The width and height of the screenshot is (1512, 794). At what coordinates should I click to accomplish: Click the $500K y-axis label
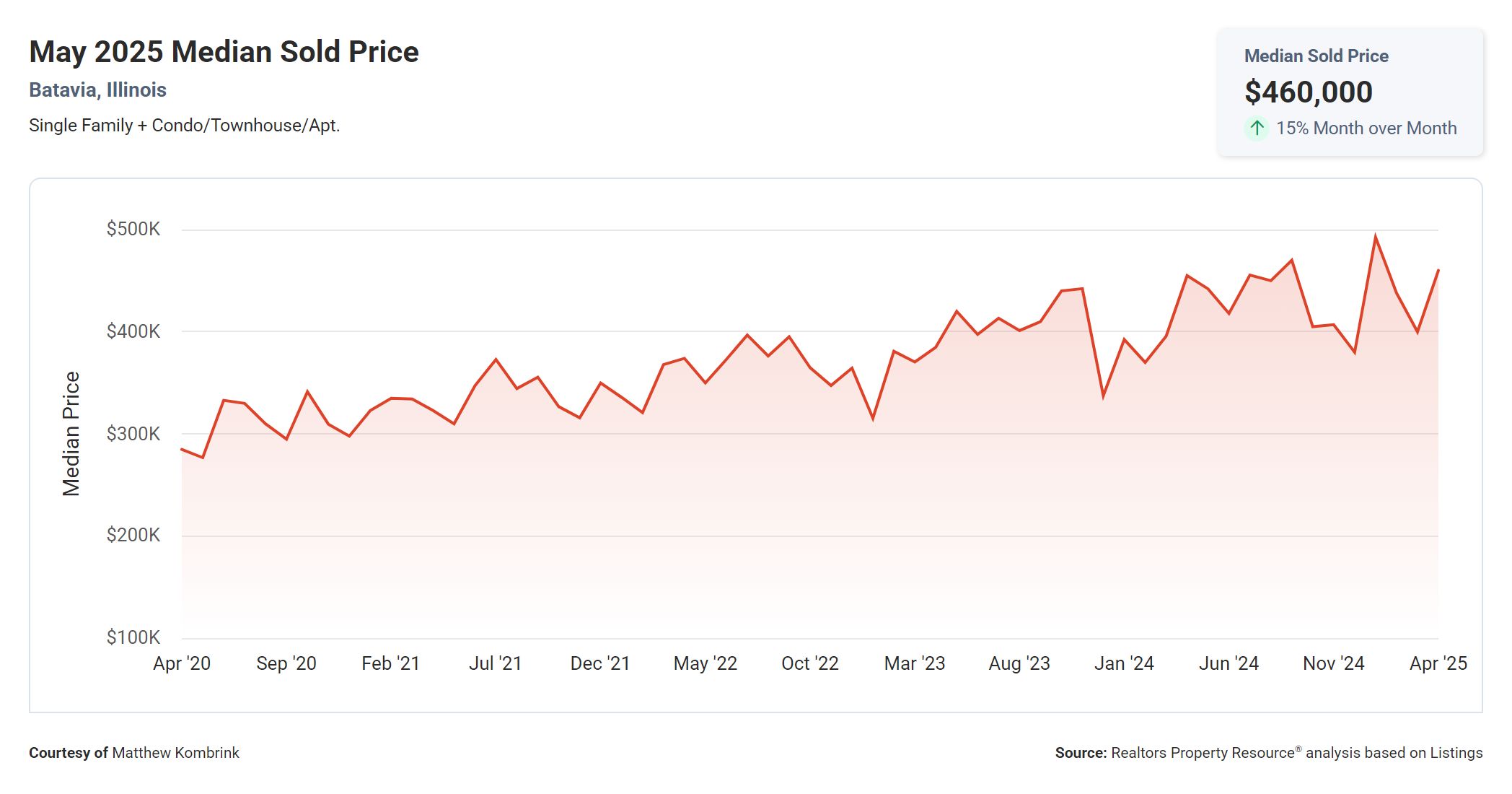(133, 229)
